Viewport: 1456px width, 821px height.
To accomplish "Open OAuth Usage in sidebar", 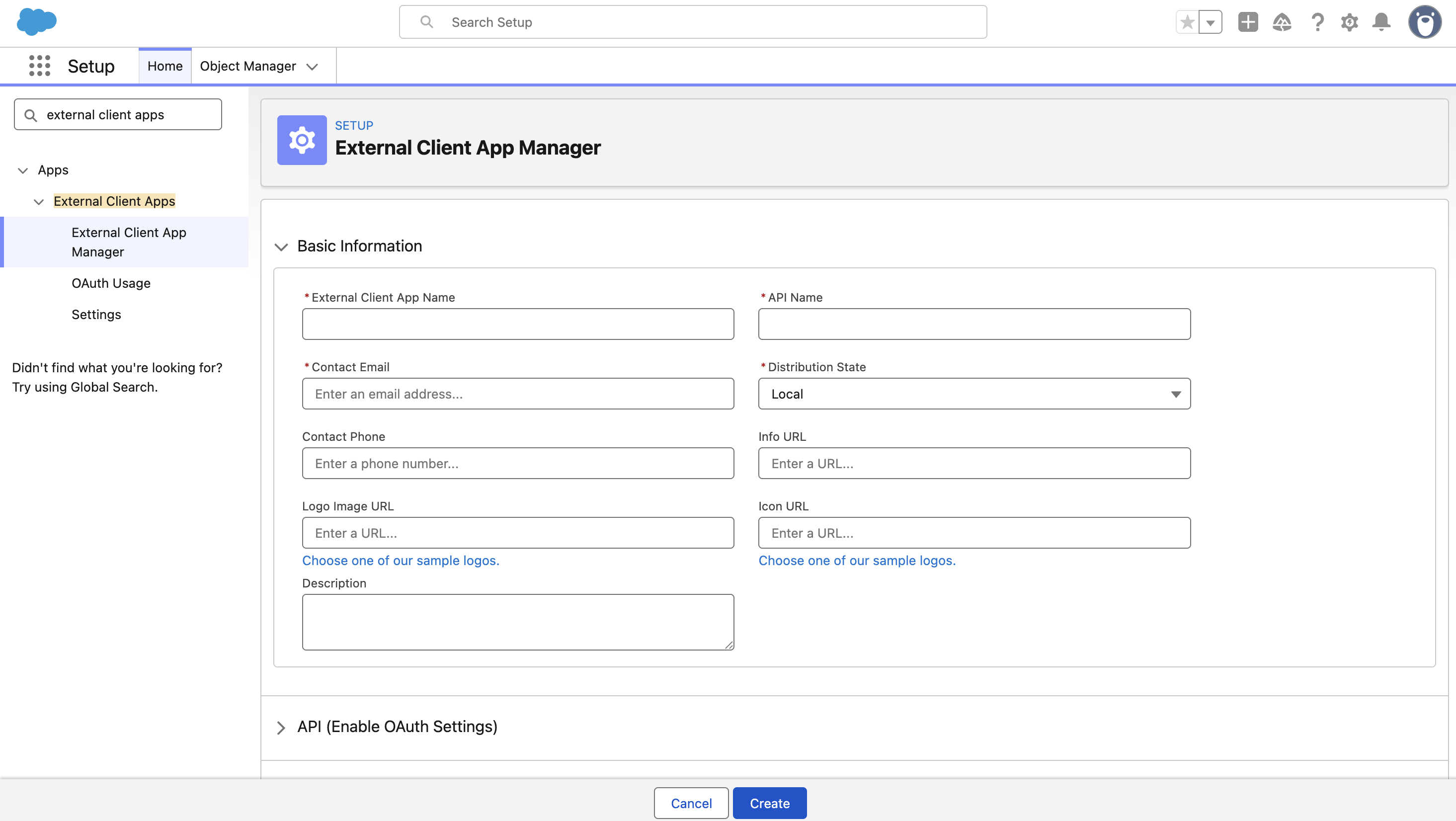I will 111,283.
